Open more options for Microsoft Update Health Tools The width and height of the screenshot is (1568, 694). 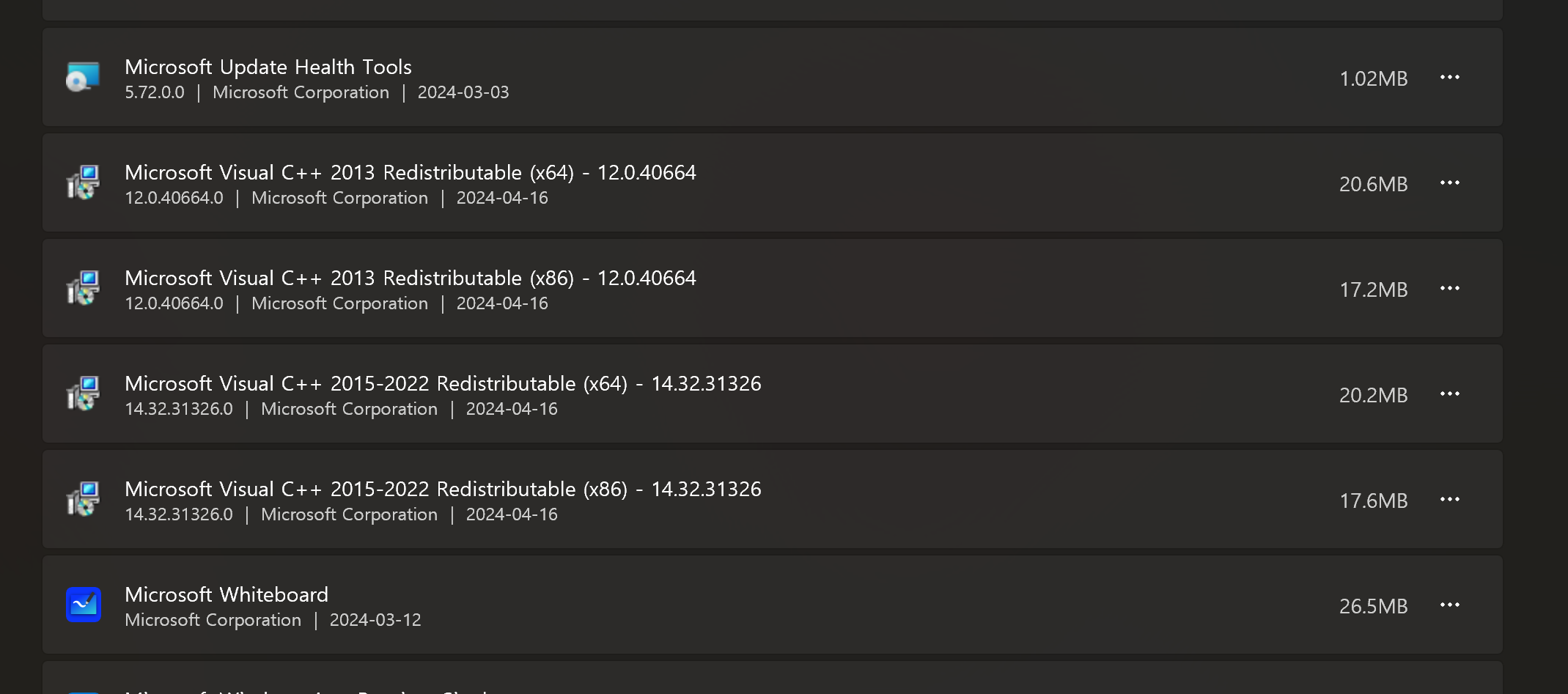(1449, 77)
